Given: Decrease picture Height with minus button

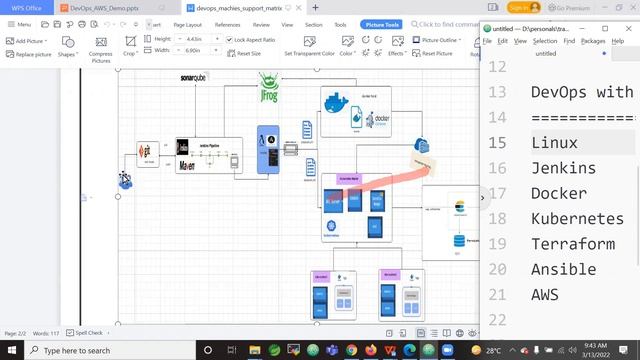Looking at the screenshot, I should coord(180,39).
